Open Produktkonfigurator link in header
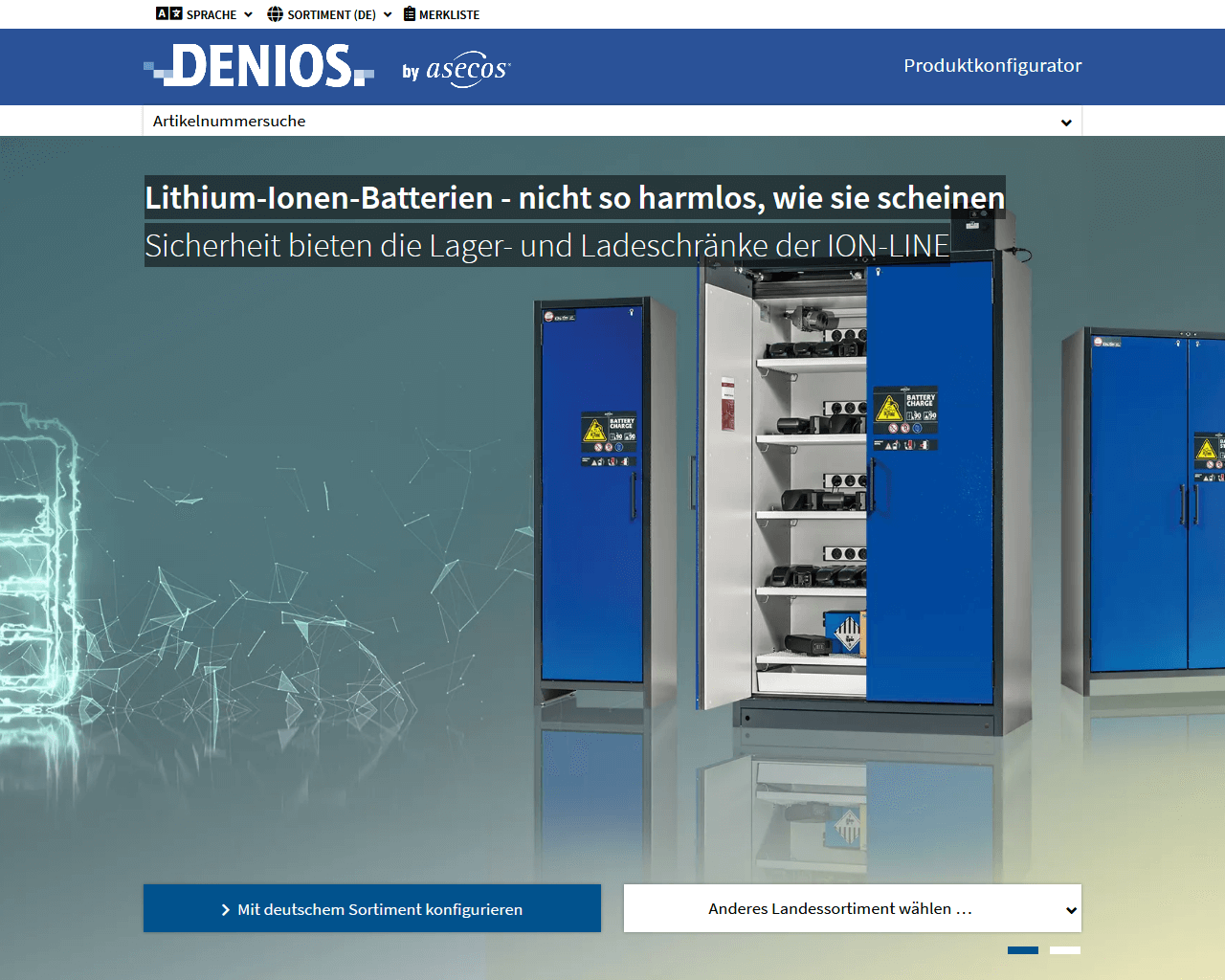1225x980 pixels. (992, 66)
